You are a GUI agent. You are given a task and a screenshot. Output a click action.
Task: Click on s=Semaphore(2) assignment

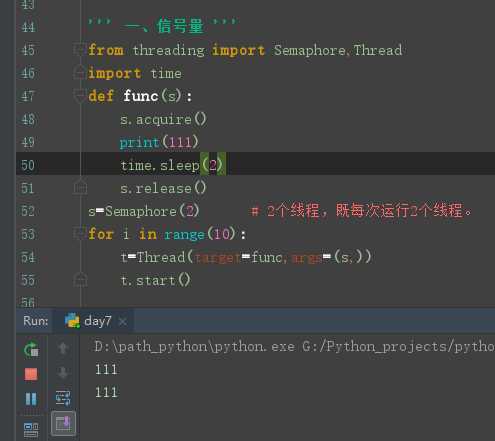(144, 211)
